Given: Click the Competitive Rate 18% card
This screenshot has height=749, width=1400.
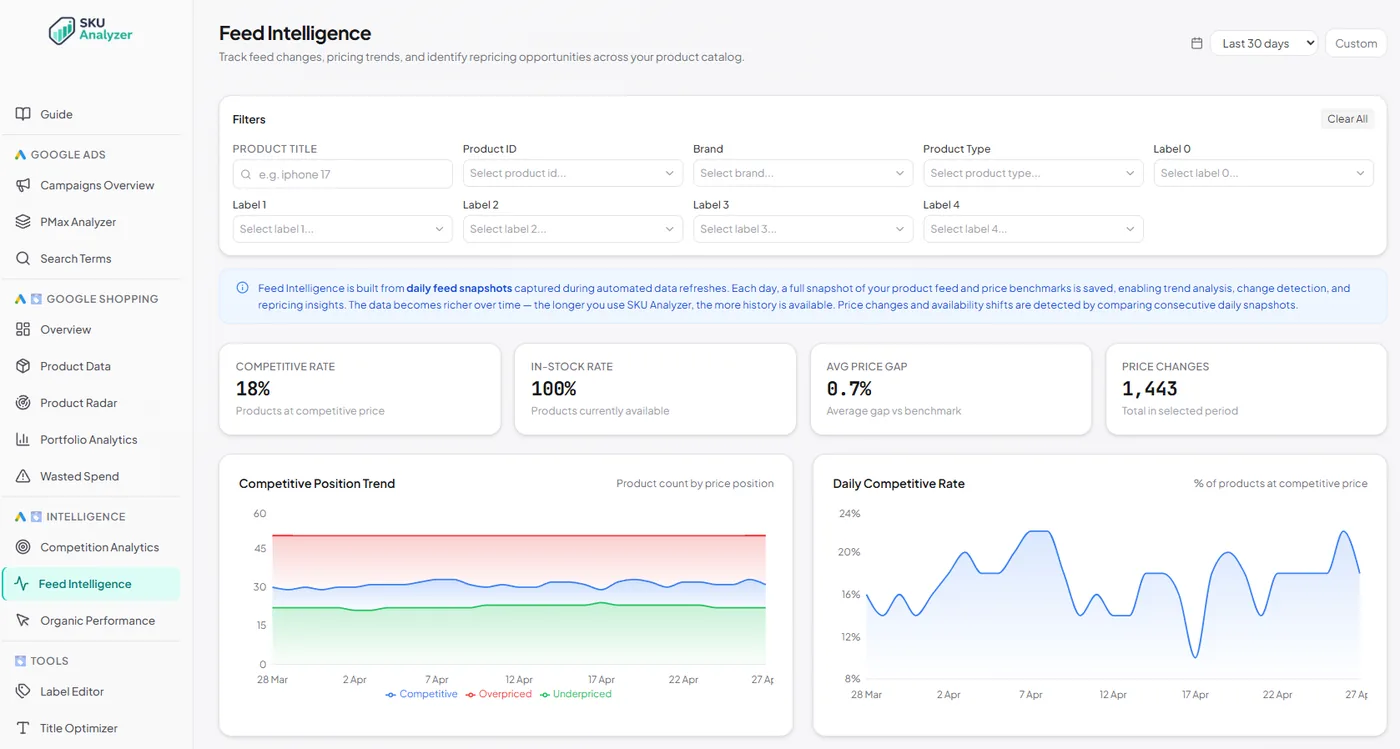Looking at the screenshot, I should (x=360, y=389).
